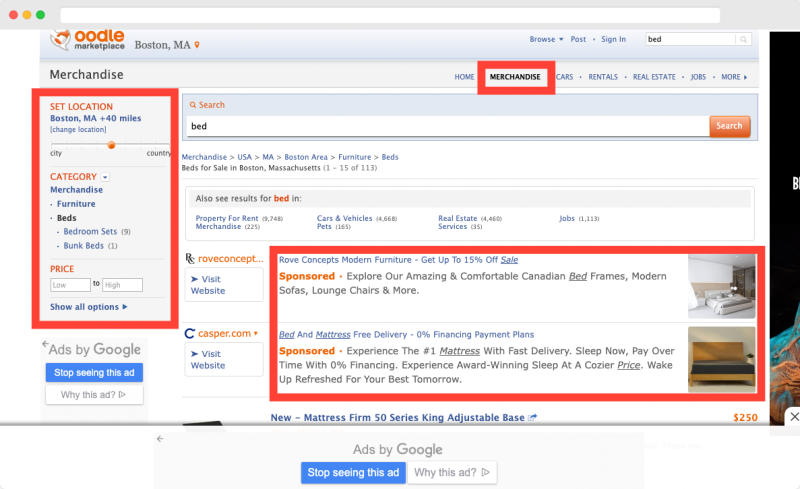This screenshot has height=489, width=800.
Task: Focus the header search box containing bed
Action: 691,39
